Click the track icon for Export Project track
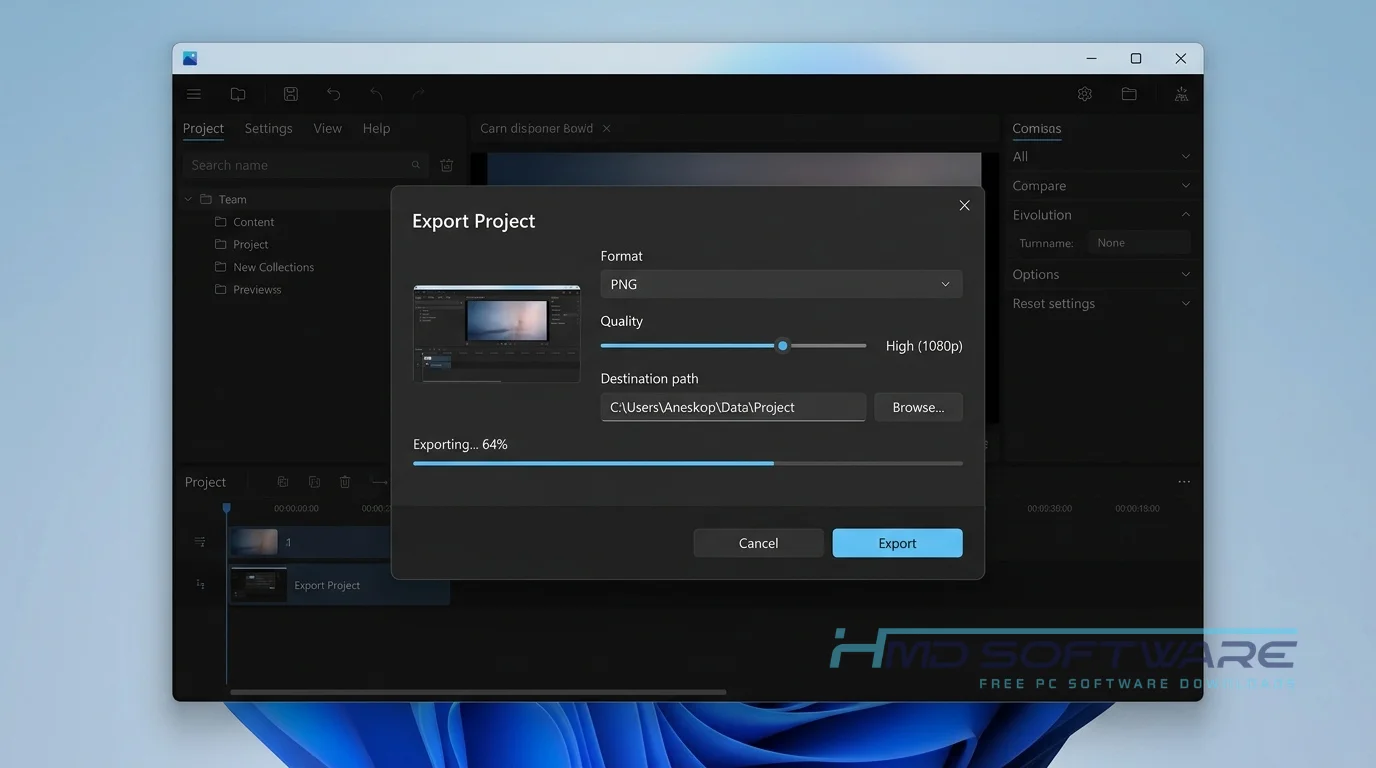 coord(200,584)
